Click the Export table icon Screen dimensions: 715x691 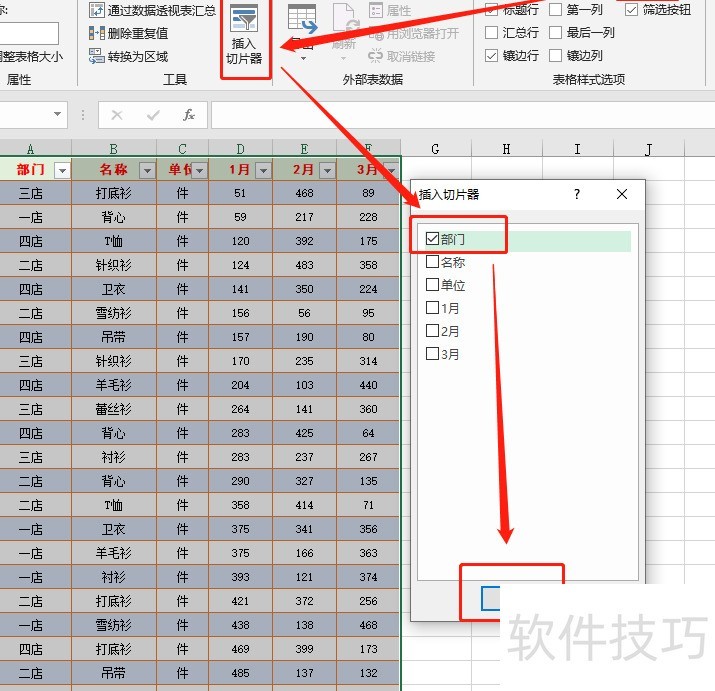[302, 21]
